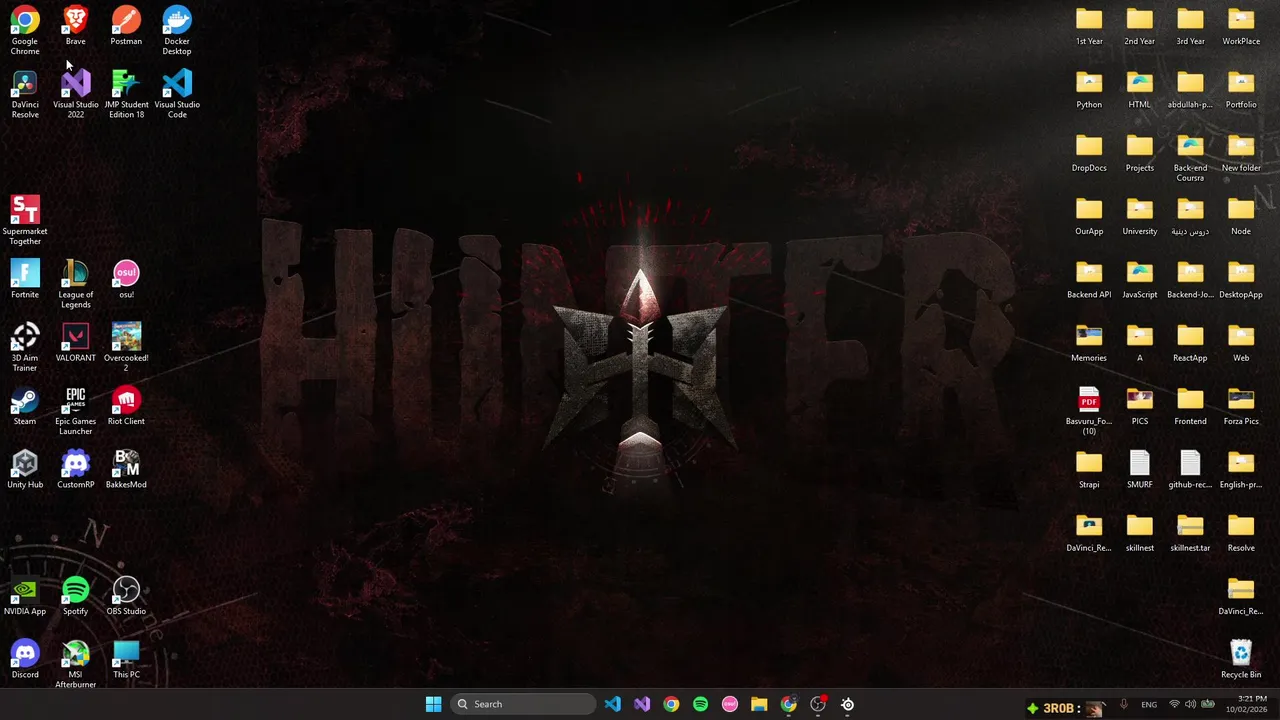Select the Fortnite desktop shortcut
The image size is (1280, 720).
pos(25,279)
